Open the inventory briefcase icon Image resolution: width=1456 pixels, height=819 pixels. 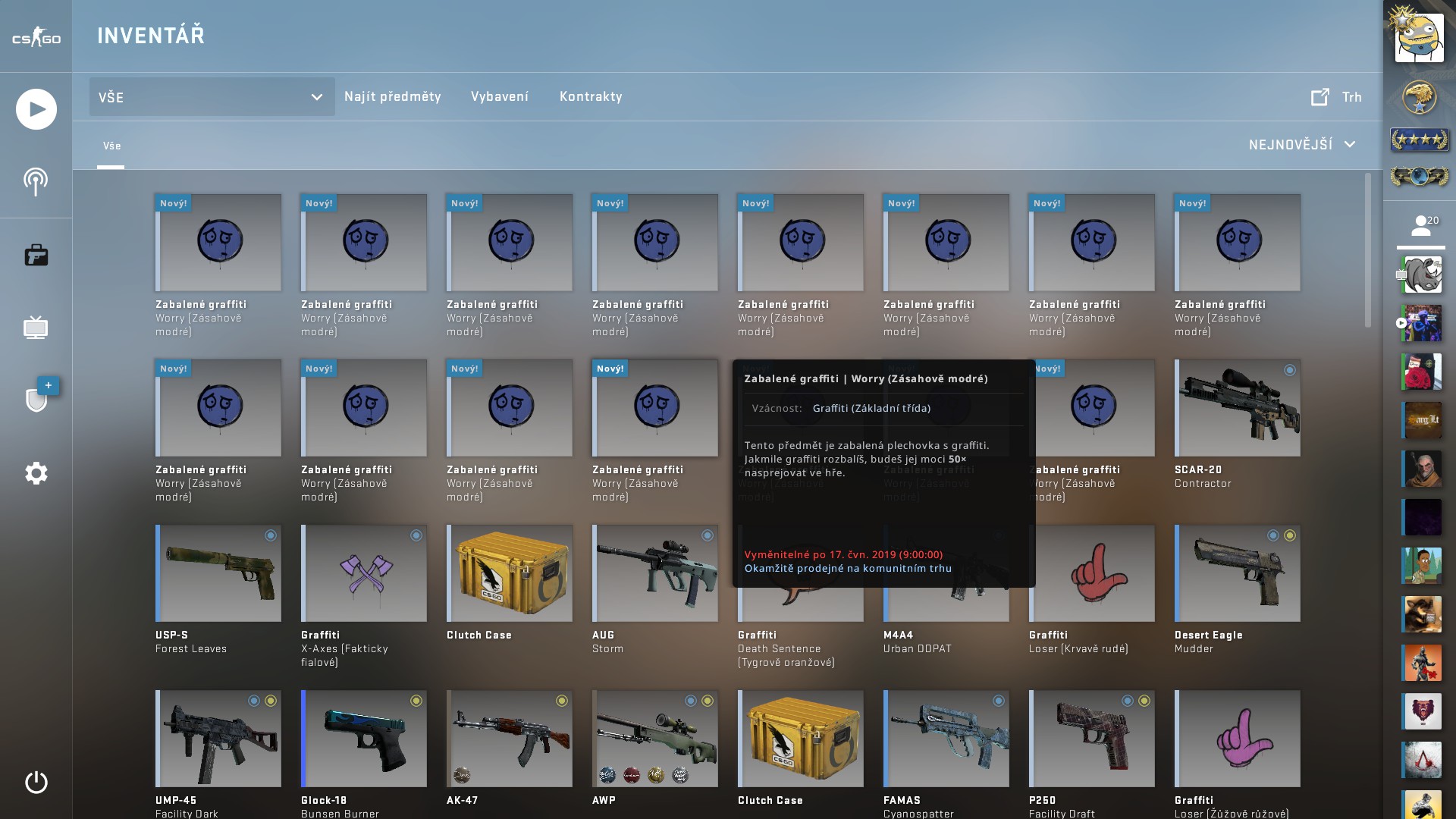click(36, 255)
